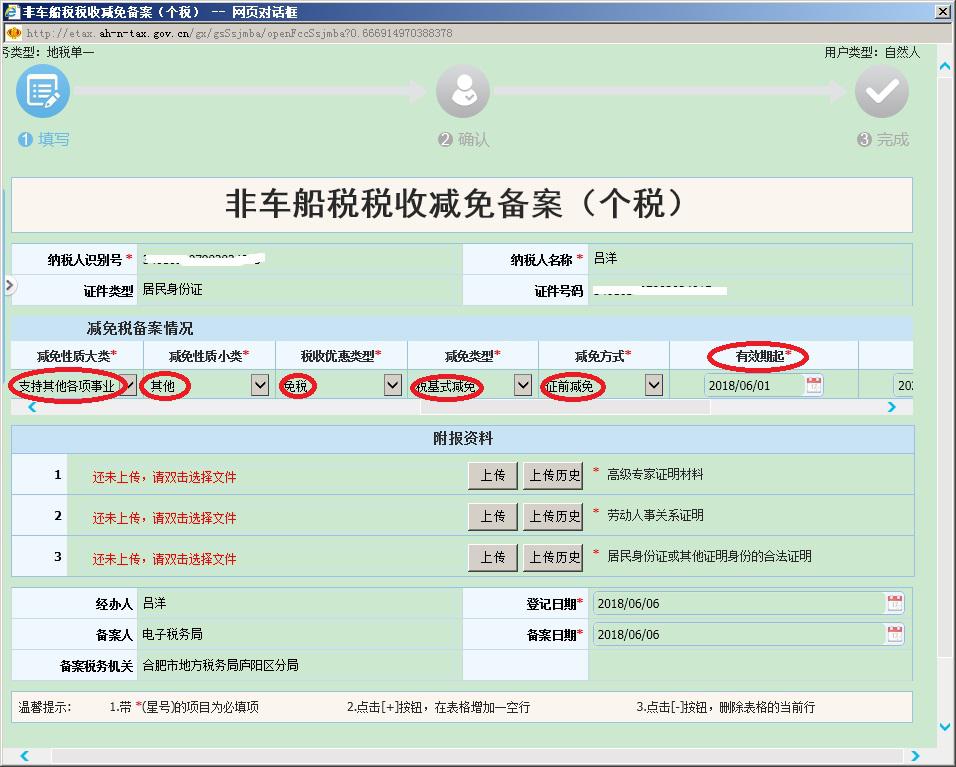956x767 pixels.
Task: Click the 备案税务机关 label
Action: [x=96, y=666]
